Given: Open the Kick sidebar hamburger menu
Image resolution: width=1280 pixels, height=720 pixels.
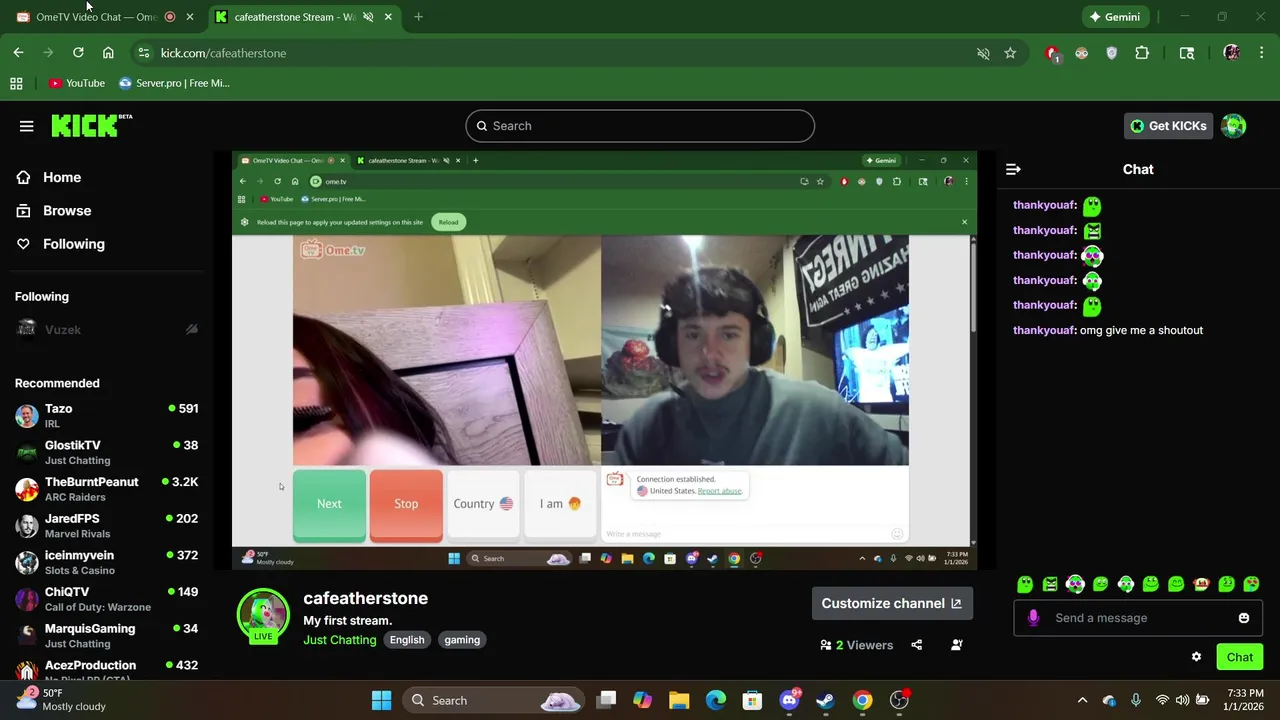Looking at the screenshot, I should pos(26,126).
